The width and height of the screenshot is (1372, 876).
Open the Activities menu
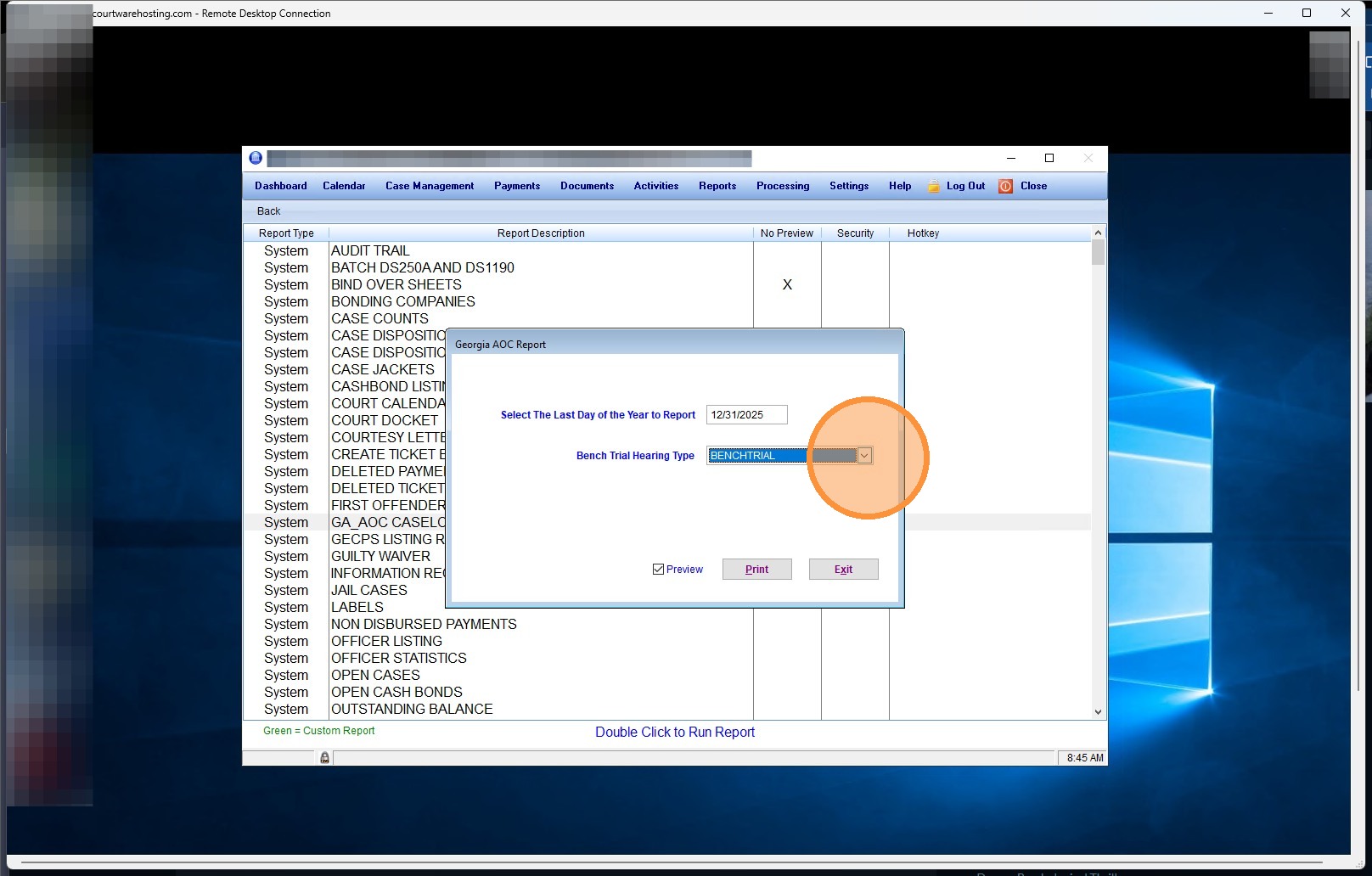pos(656,186)
